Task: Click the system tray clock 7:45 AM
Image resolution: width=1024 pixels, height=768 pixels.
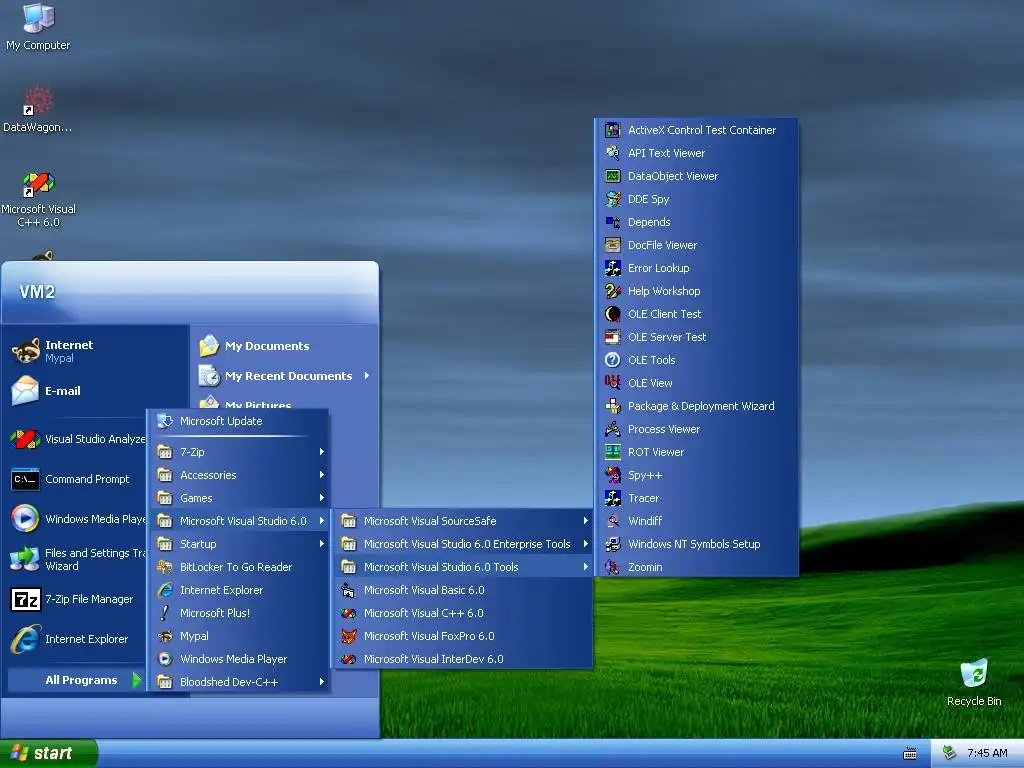Action: (x=987, y=753)
